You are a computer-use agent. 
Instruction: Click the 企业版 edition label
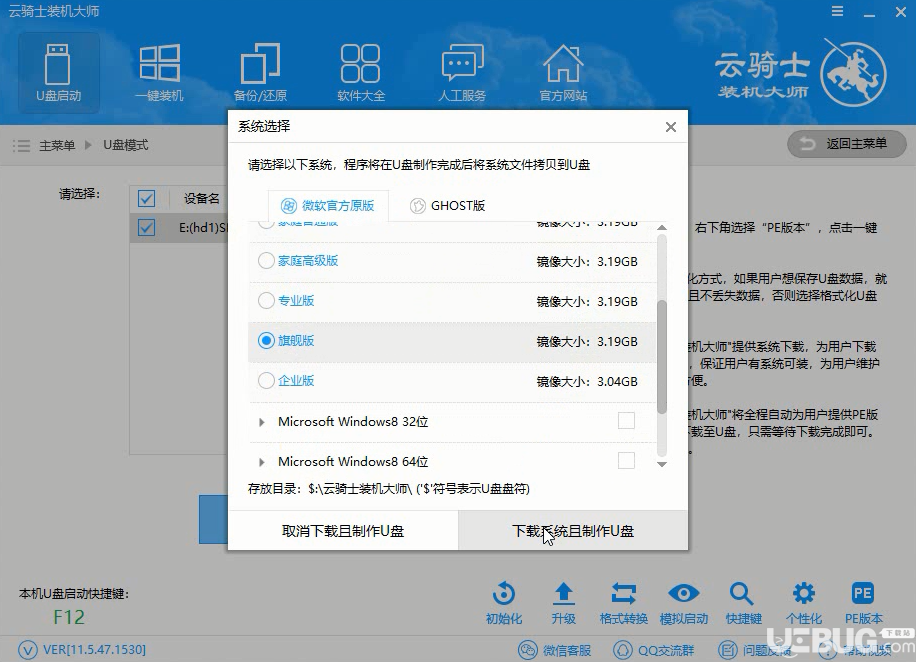[296, 380]
